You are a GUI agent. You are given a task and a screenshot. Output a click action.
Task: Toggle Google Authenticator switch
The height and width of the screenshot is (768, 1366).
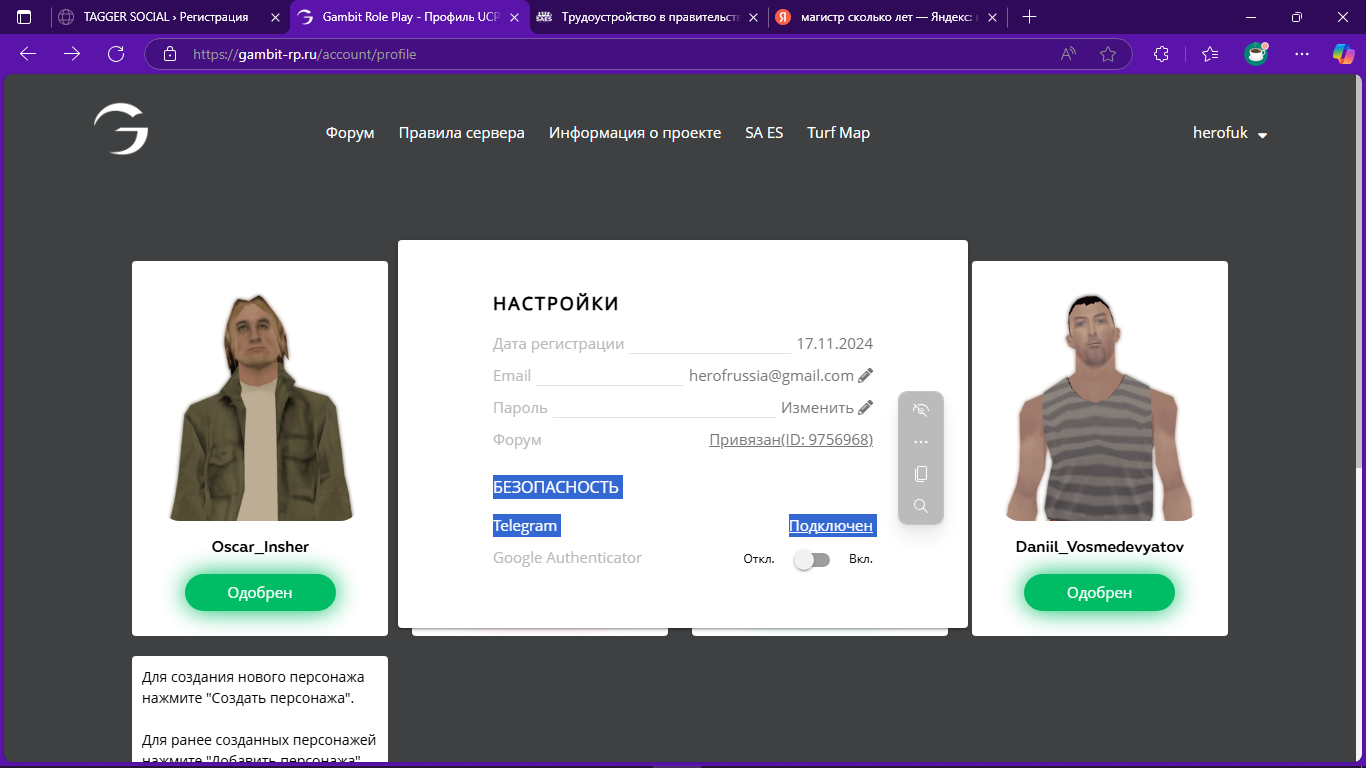point(812,560)
